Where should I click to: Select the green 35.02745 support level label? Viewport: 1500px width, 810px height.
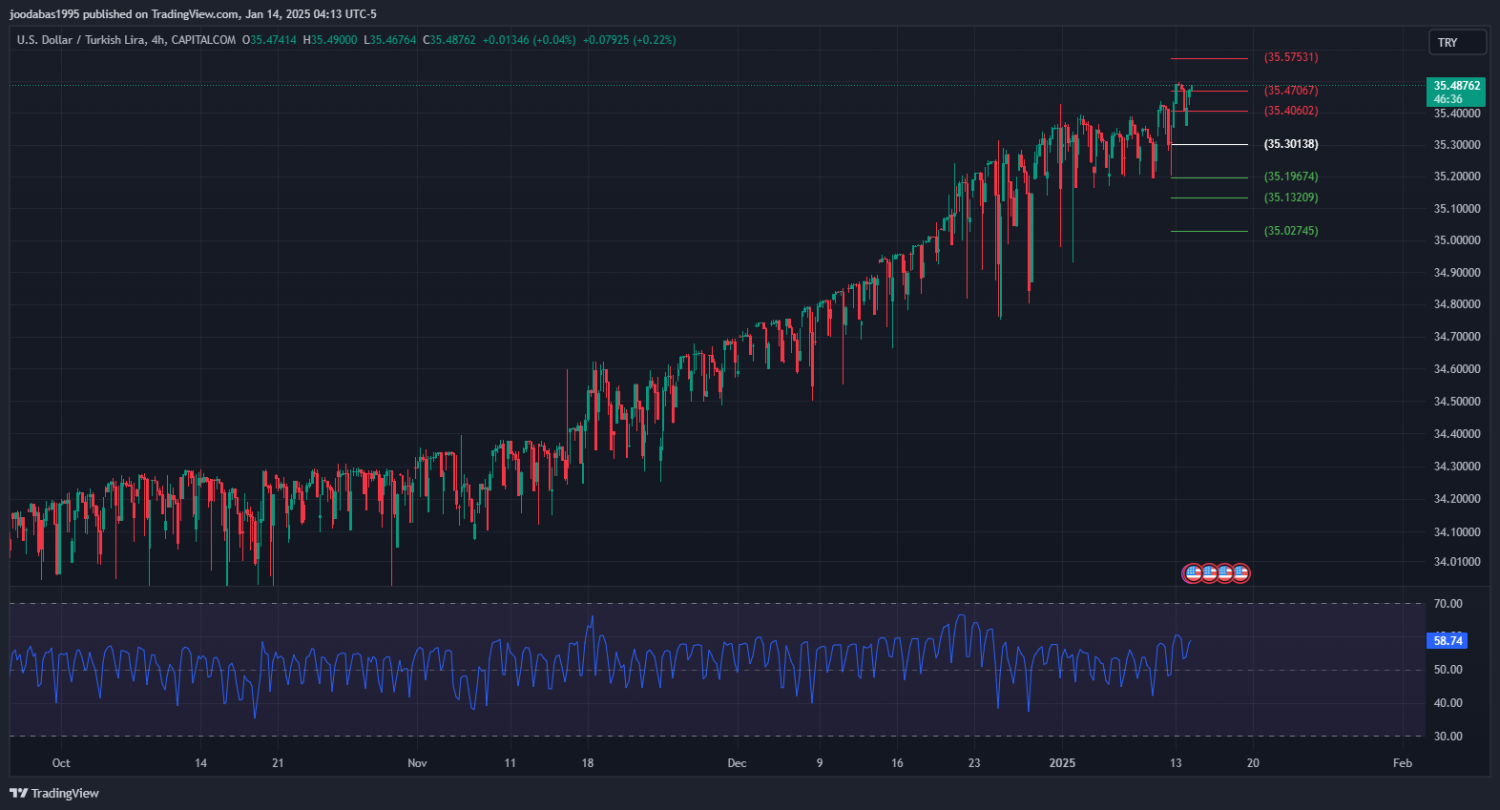point(1291,231)
